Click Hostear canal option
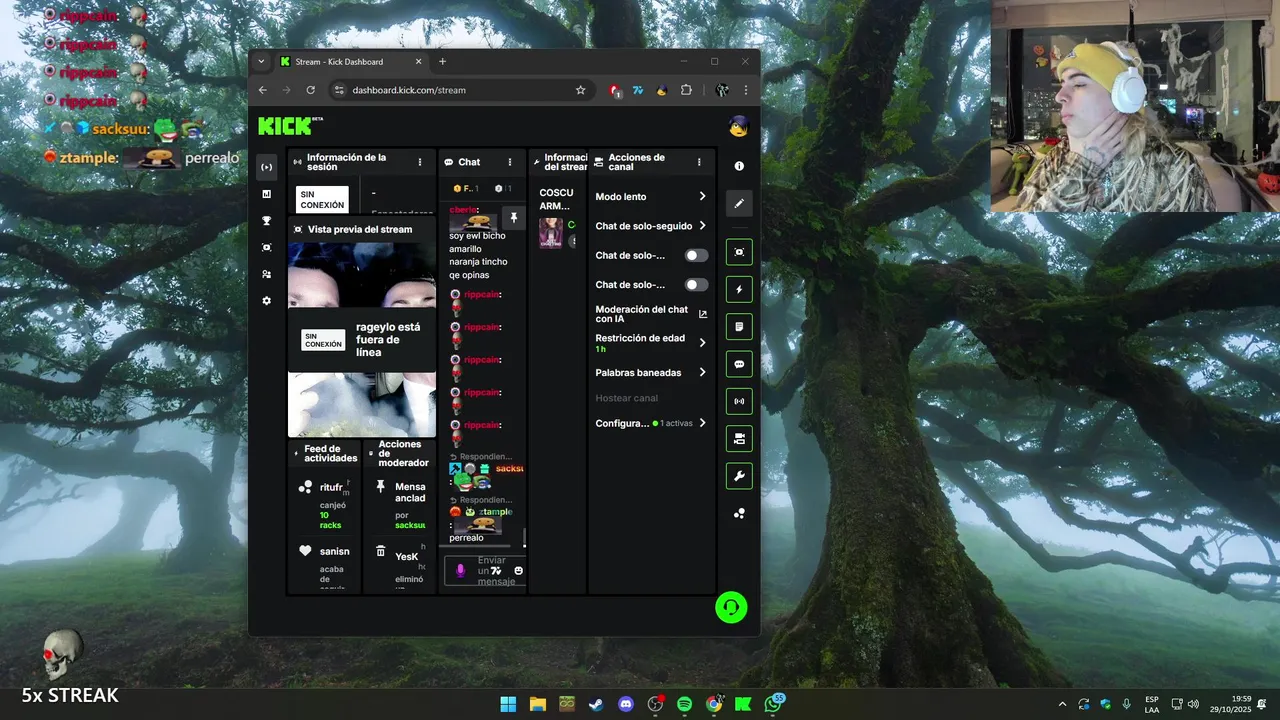Viewport: 1280px width, 720px height. pos(626,398)
